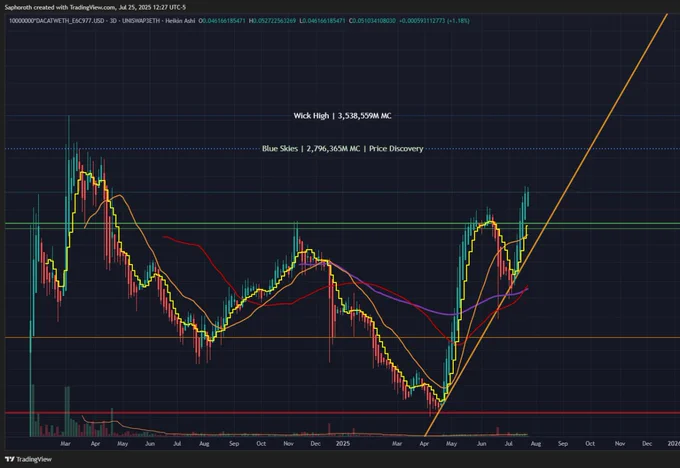Click the Aug 2024 label on time axis
Screen dimensions: 680x468
(x=204, y=444)
